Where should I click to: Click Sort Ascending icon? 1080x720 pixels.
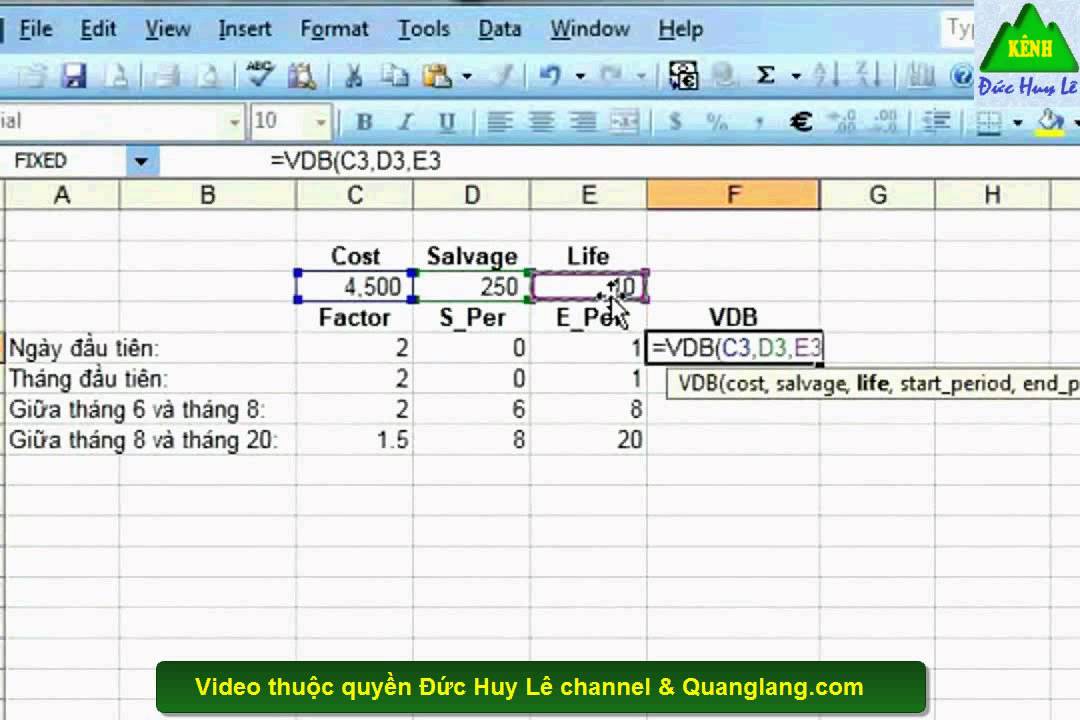click(x=825, y=74)
